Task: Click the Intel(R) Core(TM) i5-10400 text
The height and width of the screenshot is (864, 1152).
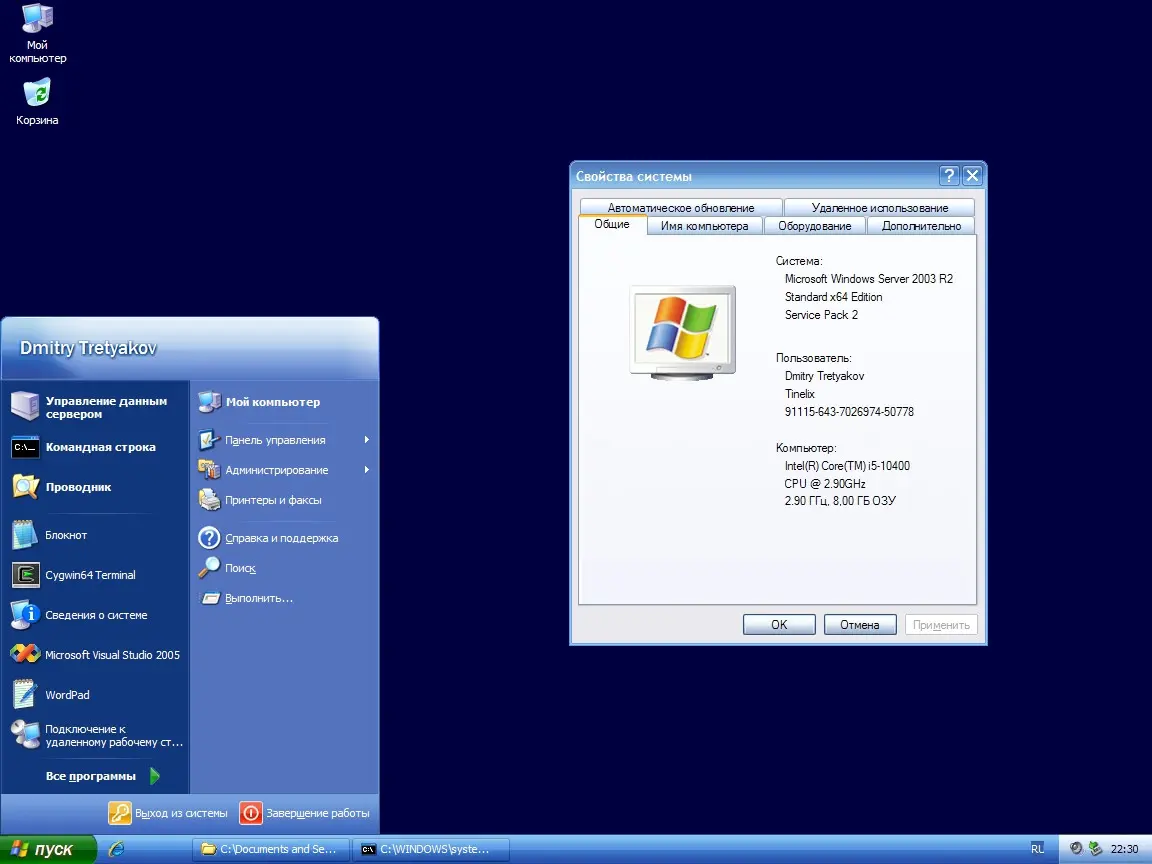Action: (847, 466)
